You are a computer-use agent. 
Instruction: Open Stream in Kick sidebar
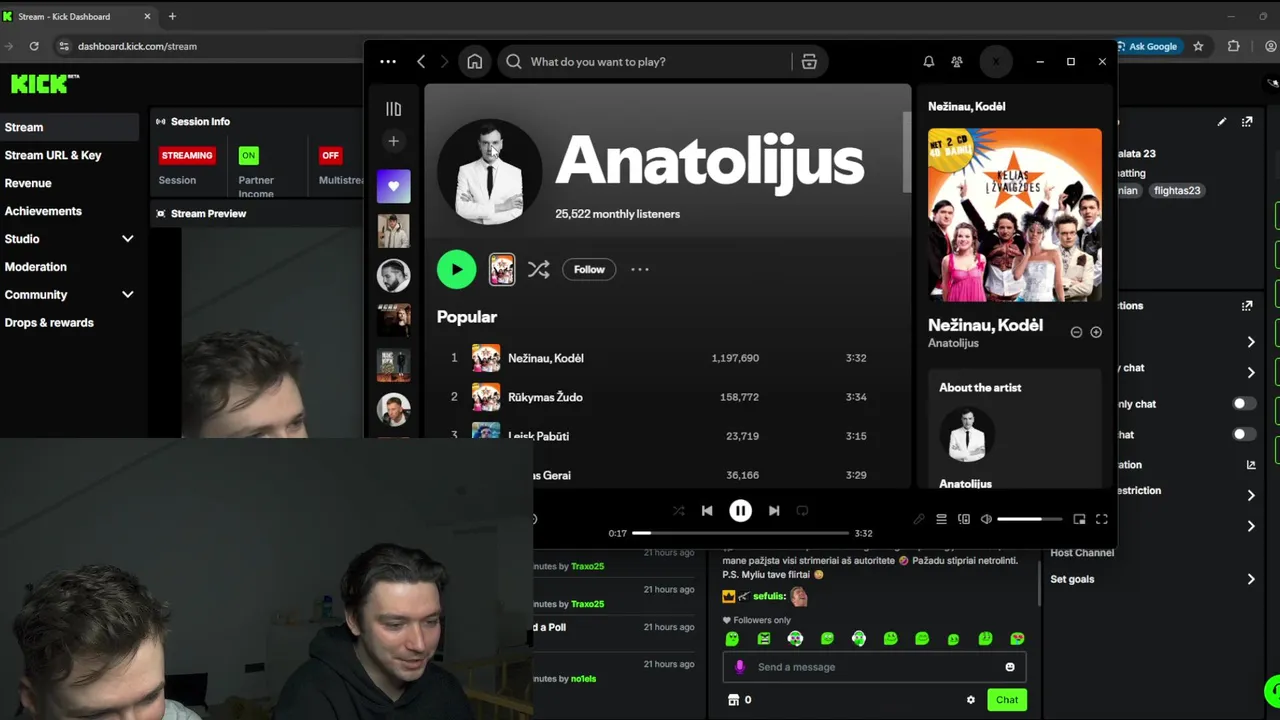tap(70, 127)
